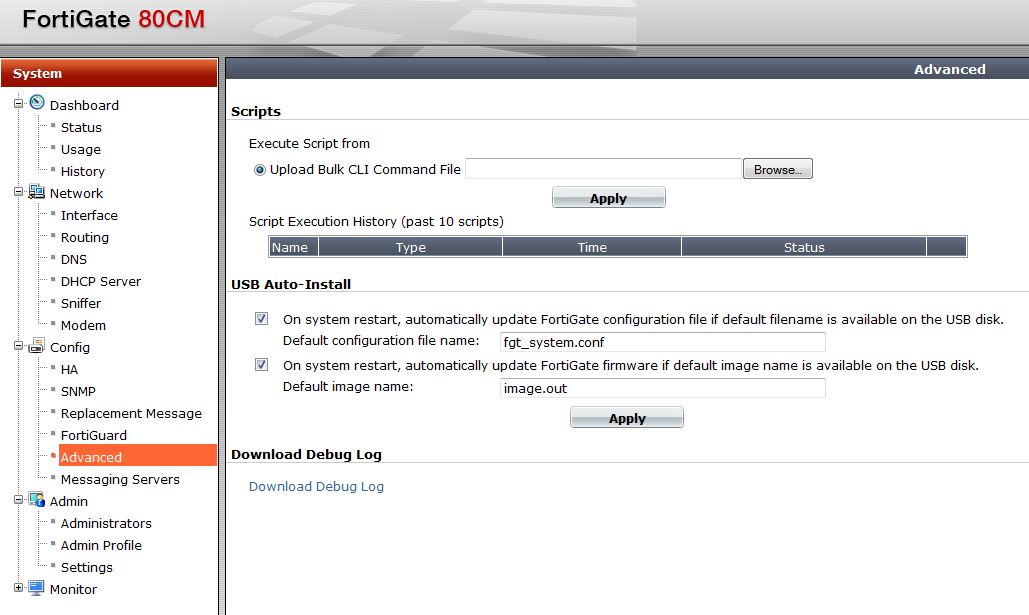1029x615 pixels.
Task: Click the Admin user icon
Action: click(x=37, y=499)
